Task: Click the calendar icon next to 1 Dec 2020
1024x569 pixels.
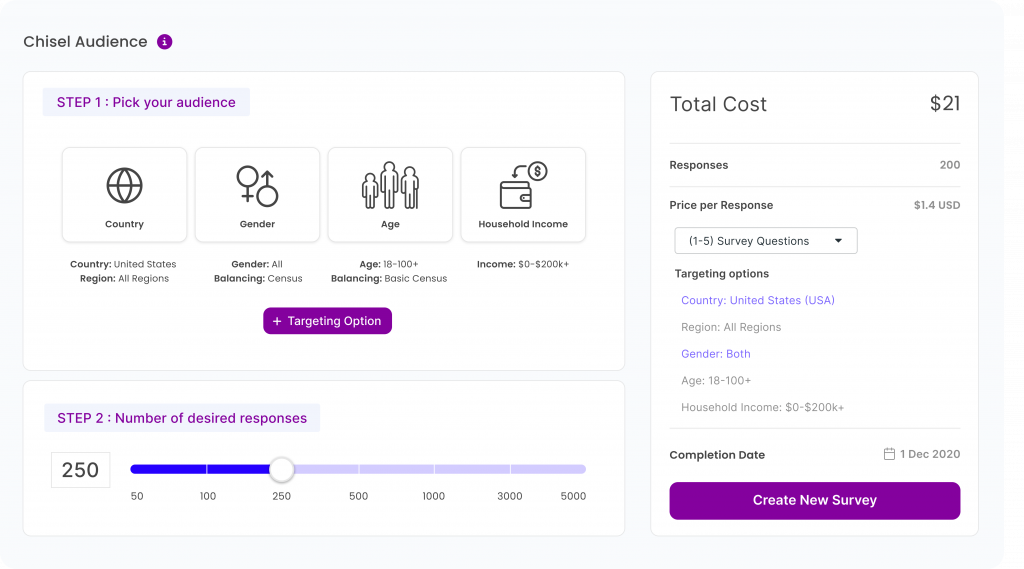Action: [889, 454]
